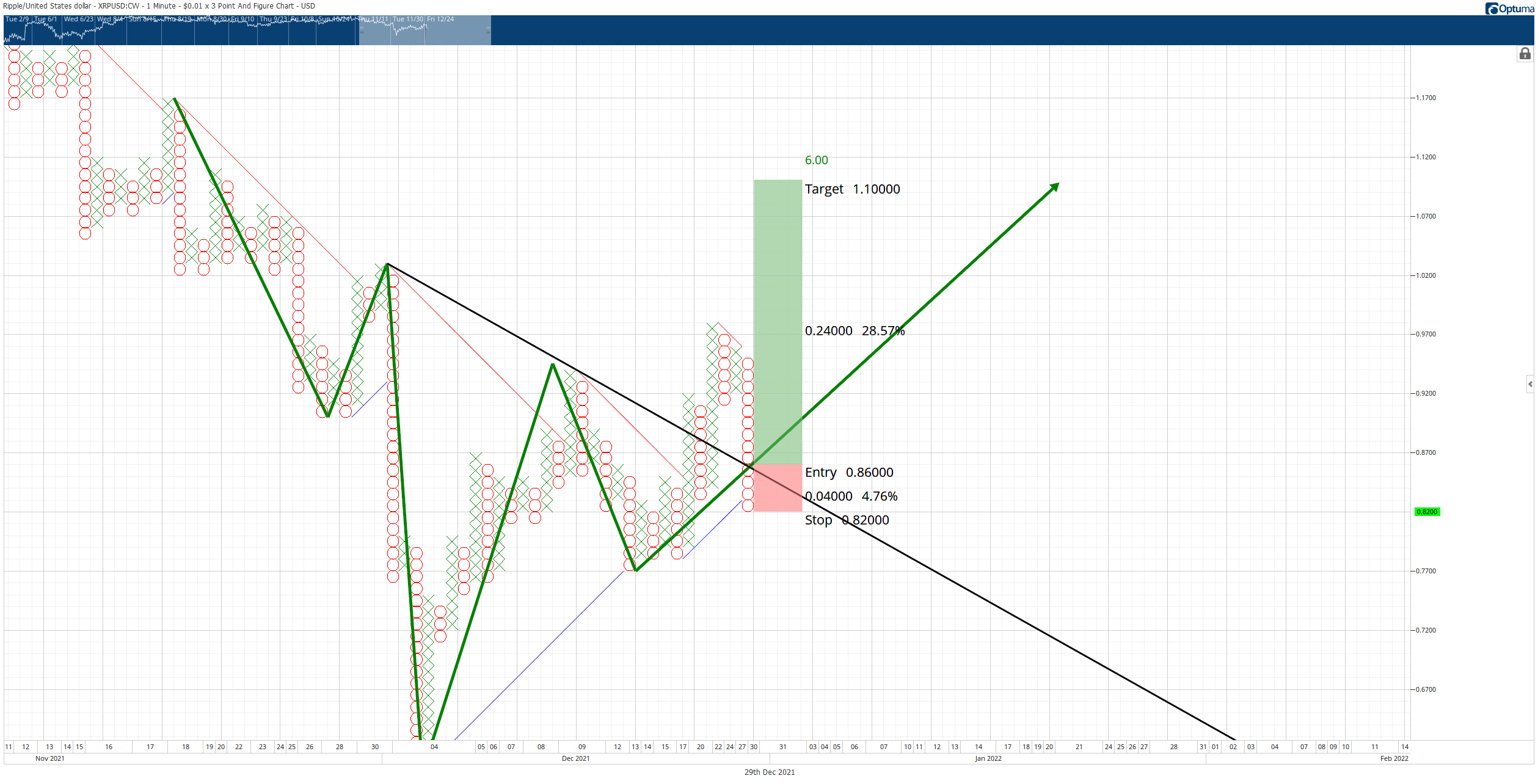Select the 6.00 risk reward ratio text

coord(816,160)
